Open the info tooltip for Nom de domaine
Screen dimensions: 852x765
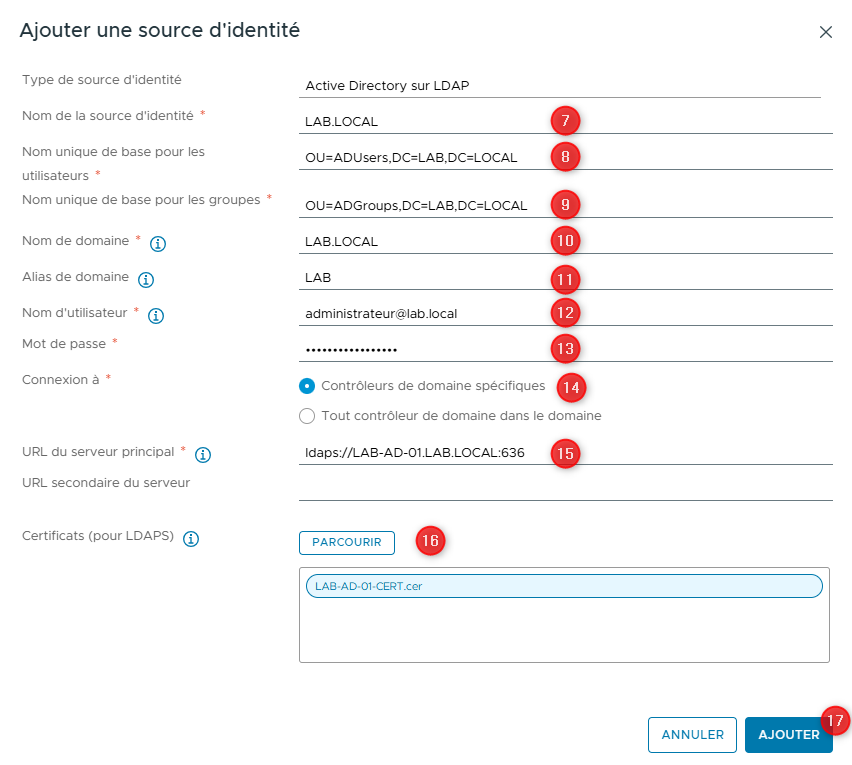point(160,243)
